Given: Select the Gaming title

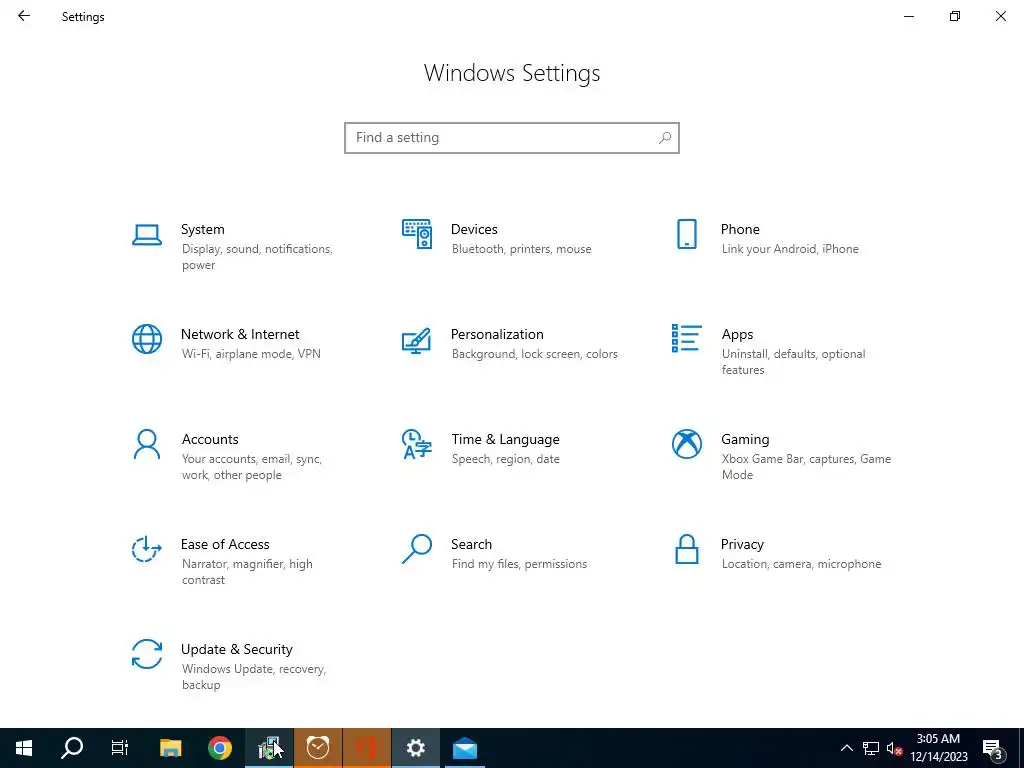Looking at the screenshot, I should click(x=745, y=440).
